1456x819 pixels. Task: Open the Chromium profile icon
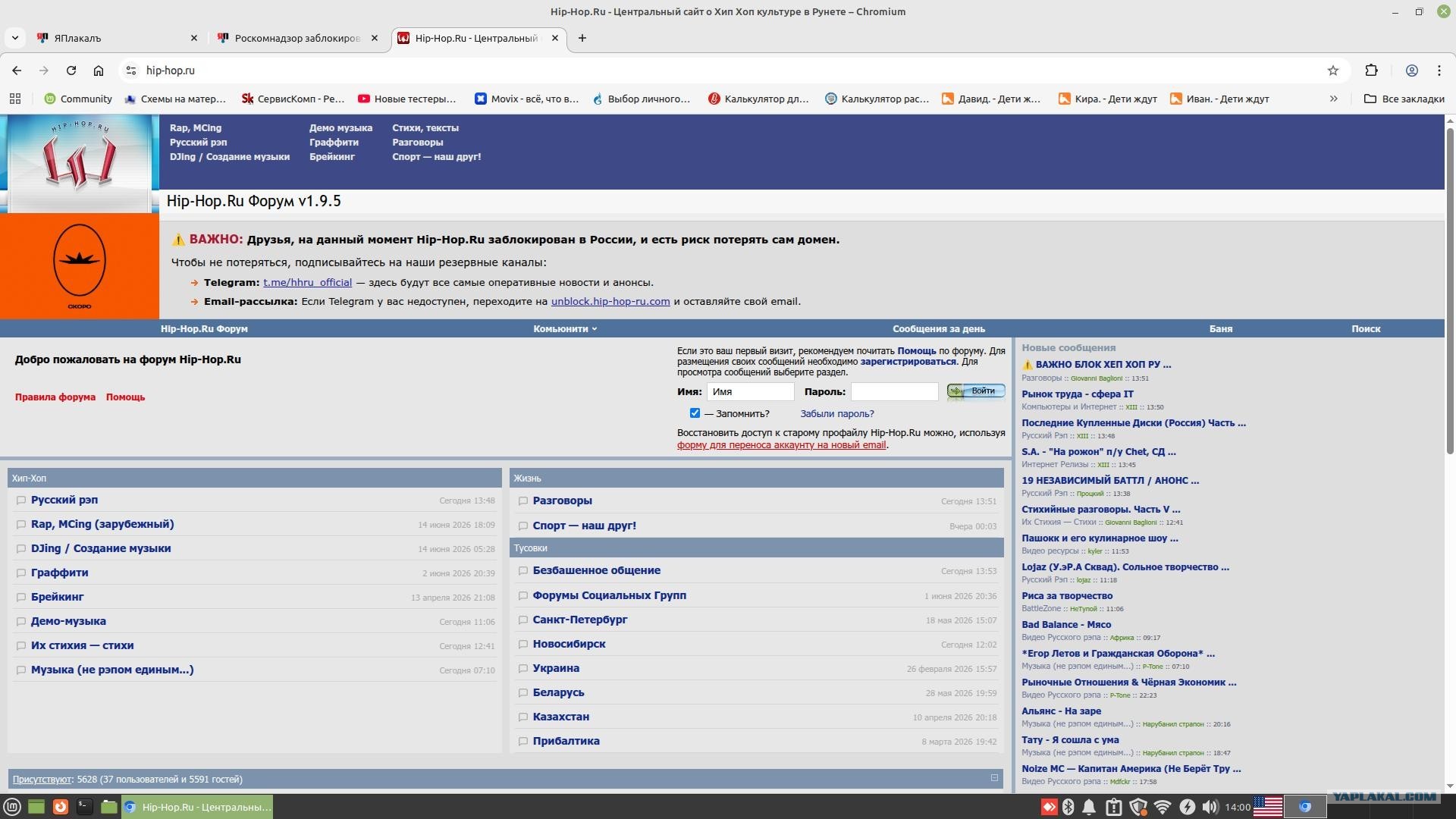point(1412,71)
